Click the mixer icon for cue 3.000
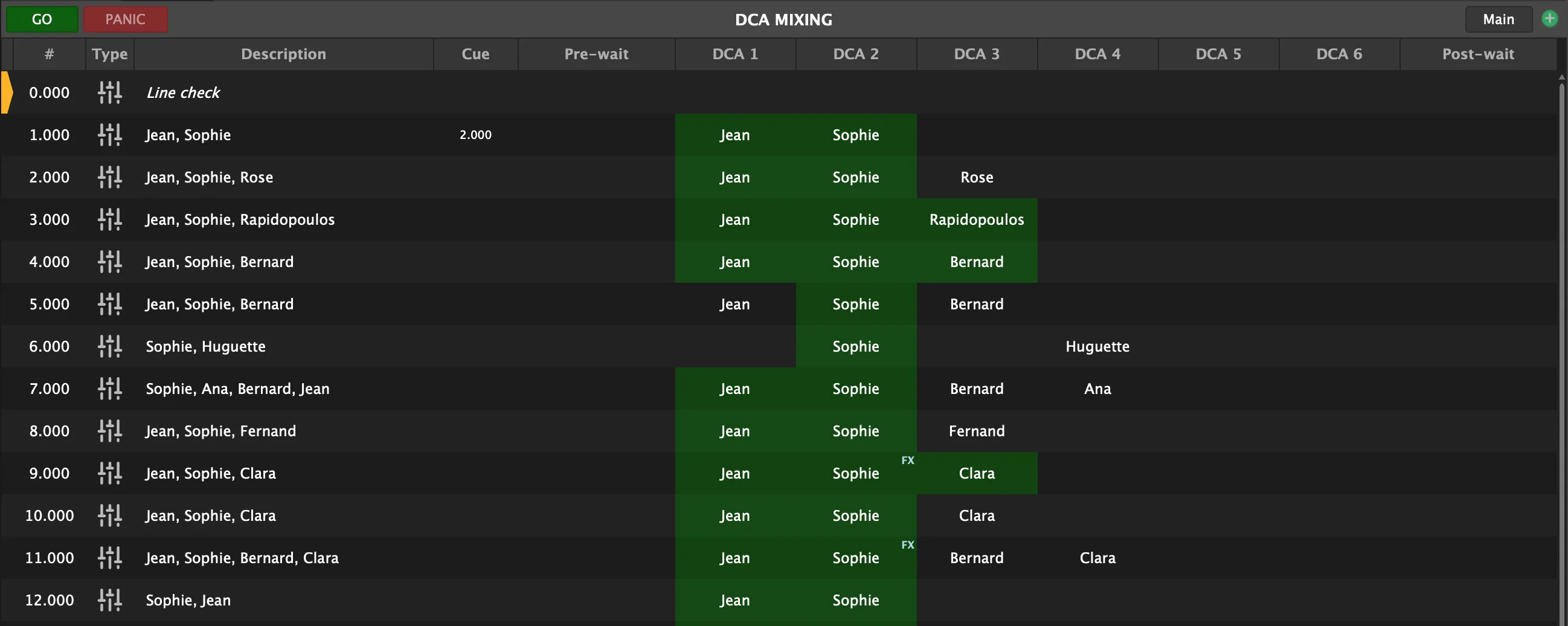The width and height of the screenshot is (1568, 626). point(109,219)
